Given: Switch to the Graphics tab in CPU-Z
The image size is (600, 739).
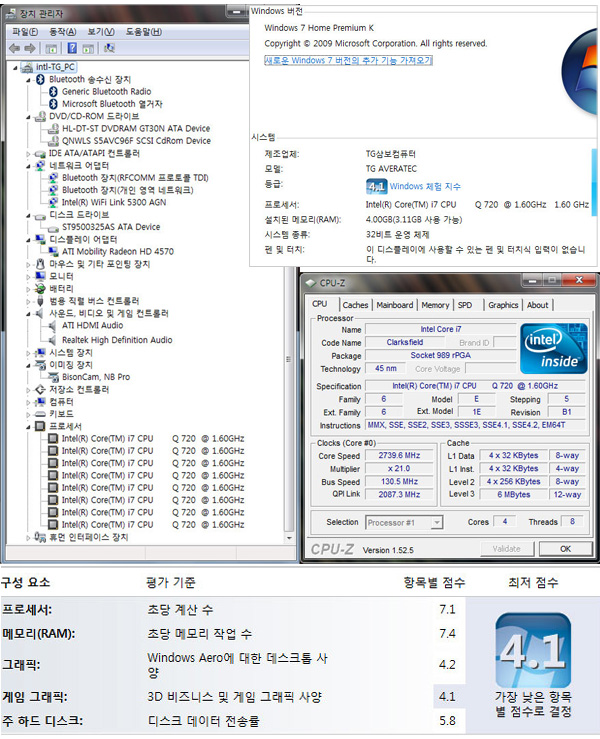Looking at the screenshot, I should click(x=503, y=305).
